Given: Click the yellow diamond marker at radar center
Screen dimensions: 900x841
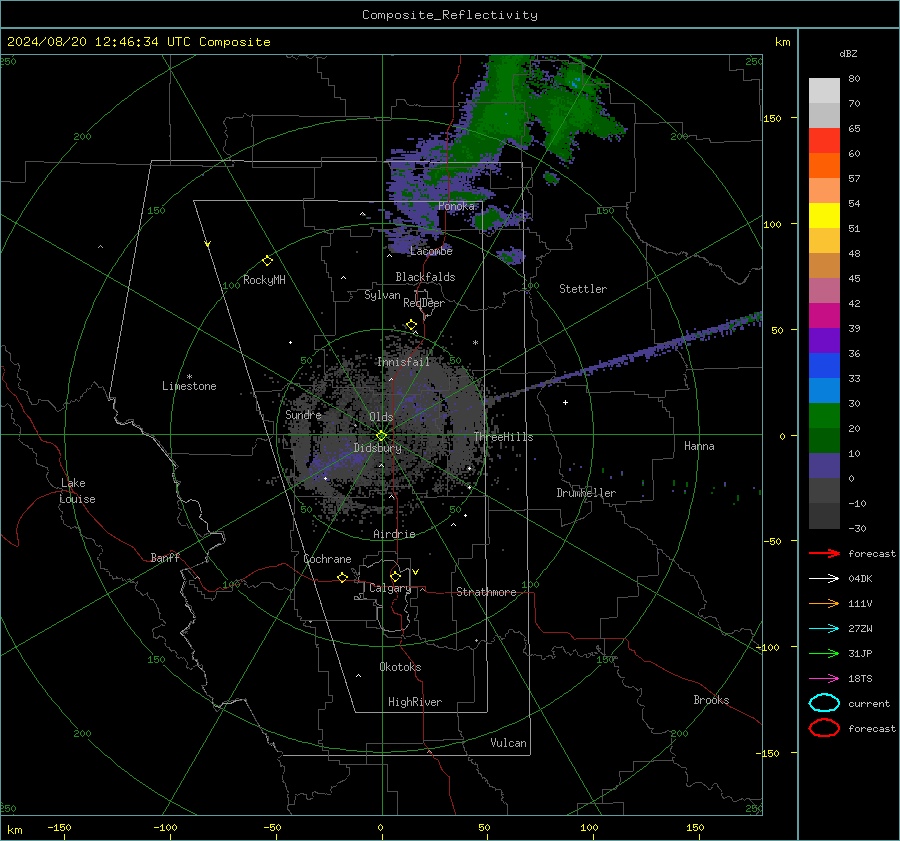Looking at the screenshot, I should click(x=381, y=436).
